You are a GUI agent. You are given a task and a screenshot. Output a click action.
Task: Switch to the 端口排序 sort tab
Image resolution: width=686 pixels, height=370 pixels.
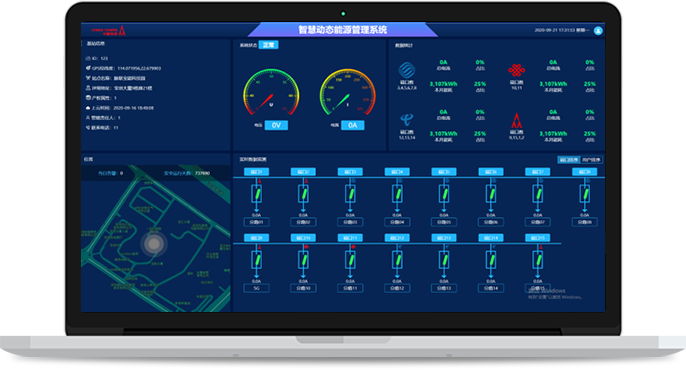[x=569, y=160]
